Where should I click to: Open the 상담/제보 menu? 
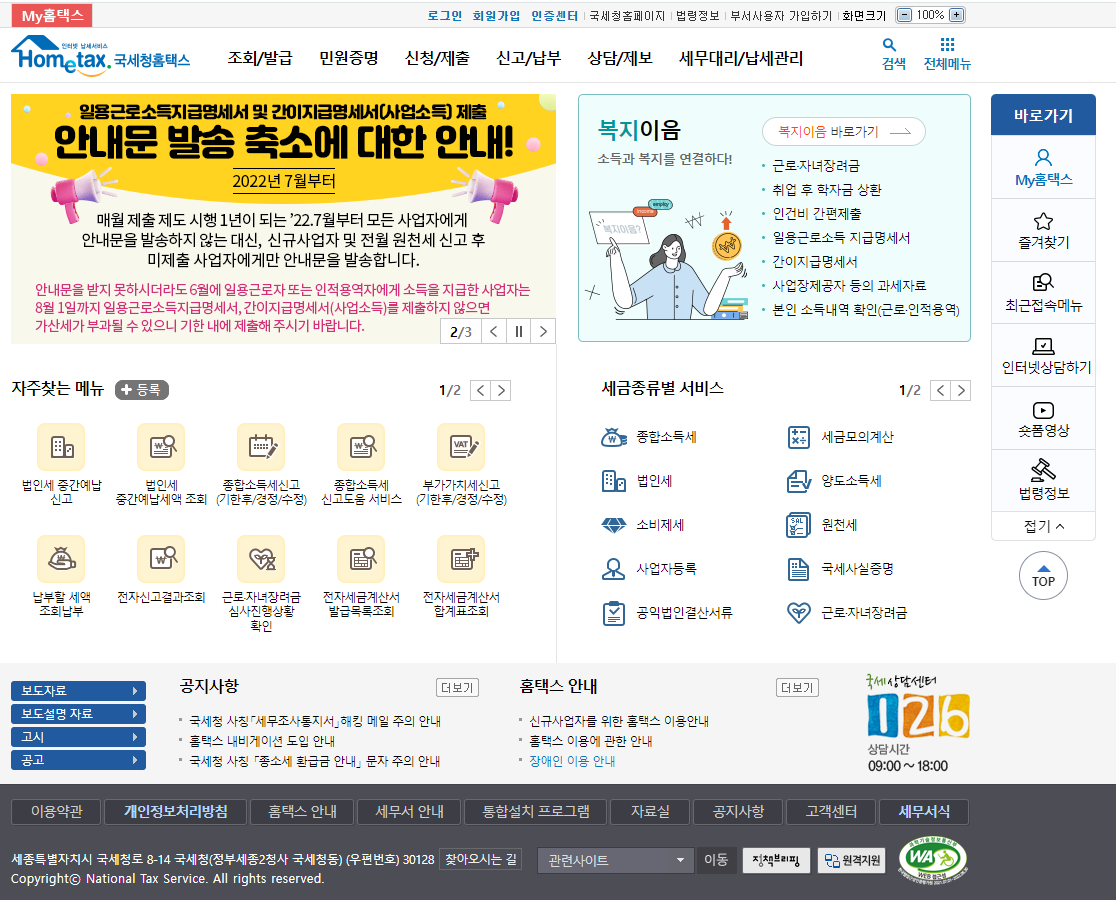point(620,58)
